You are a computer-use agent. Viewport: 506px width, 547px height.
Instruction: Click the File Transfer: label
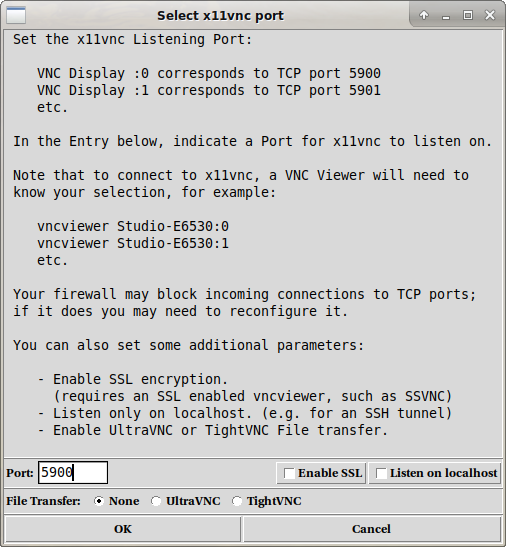pyautogui.click(x=43, y=501)
